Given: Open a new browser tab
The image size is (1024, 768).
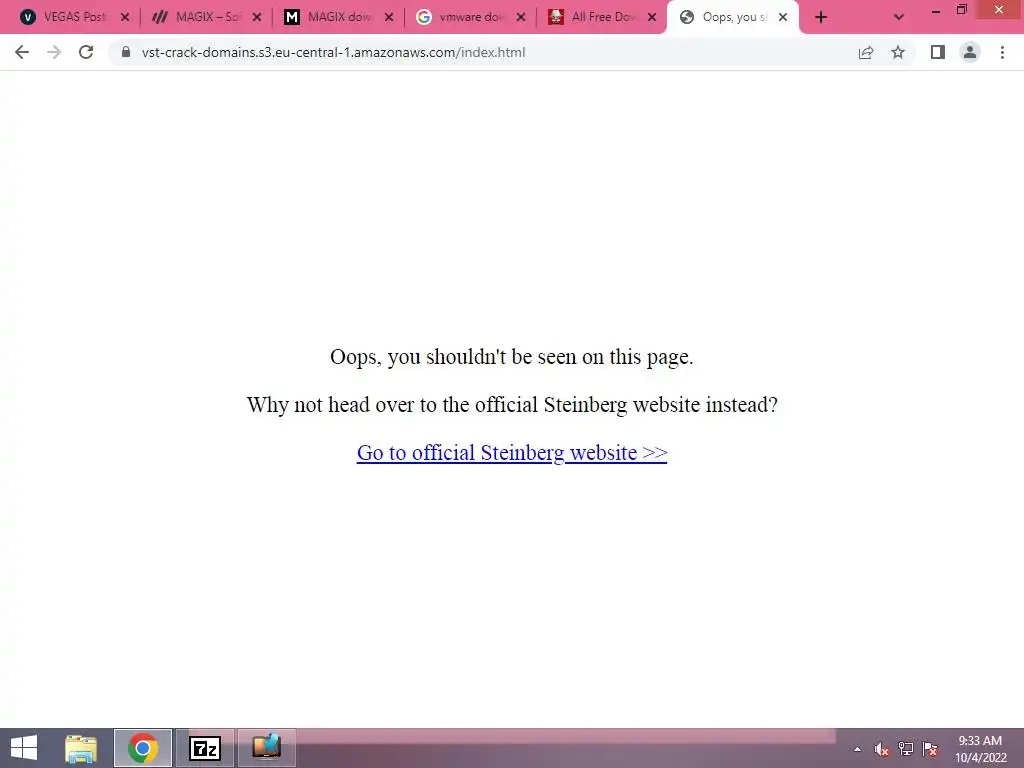Looking at the screenshot, I should (821, 18).
